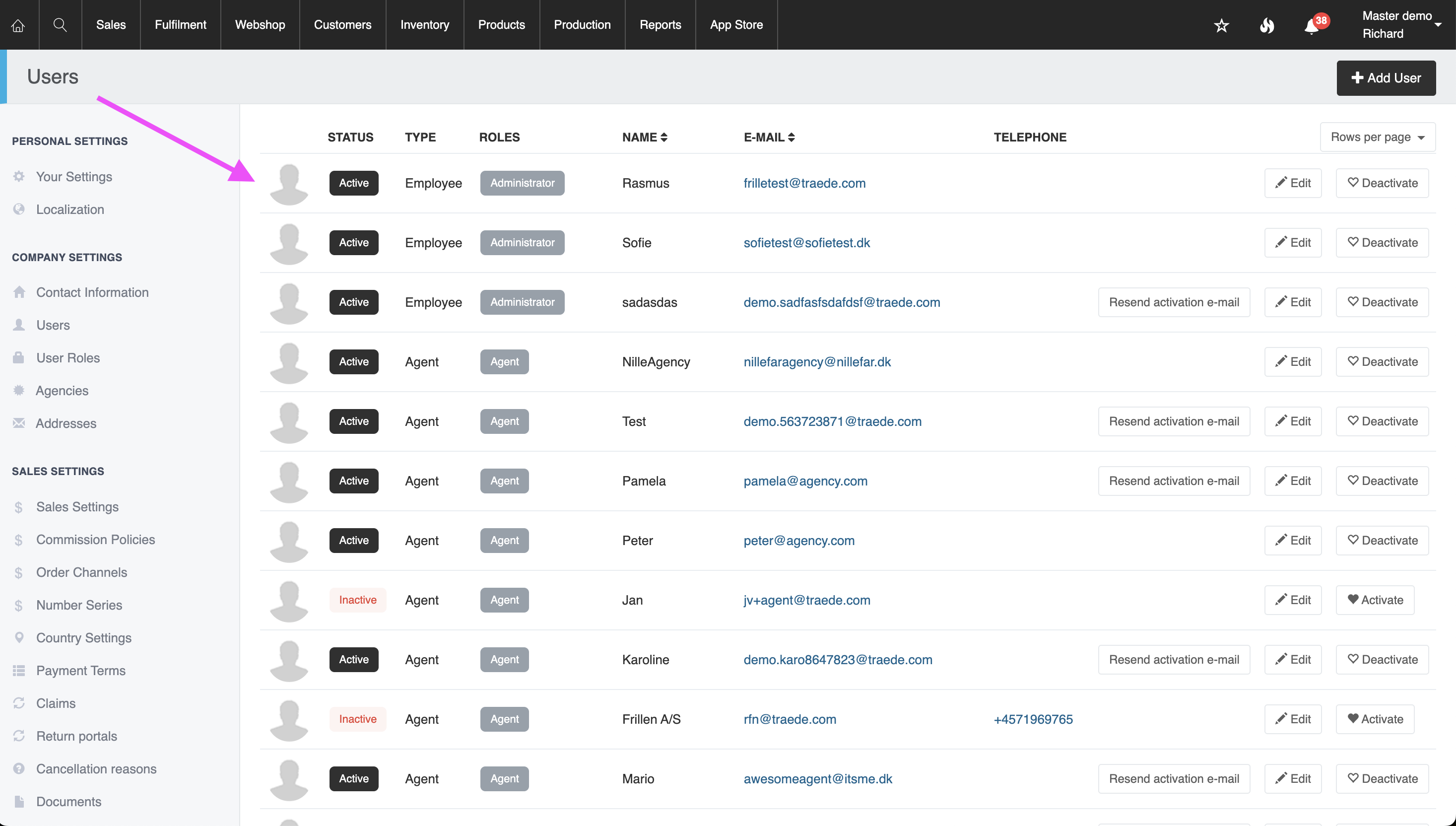1456x826 pixels.
Task: Click the Add User button
Action: tap(1386, 78)
